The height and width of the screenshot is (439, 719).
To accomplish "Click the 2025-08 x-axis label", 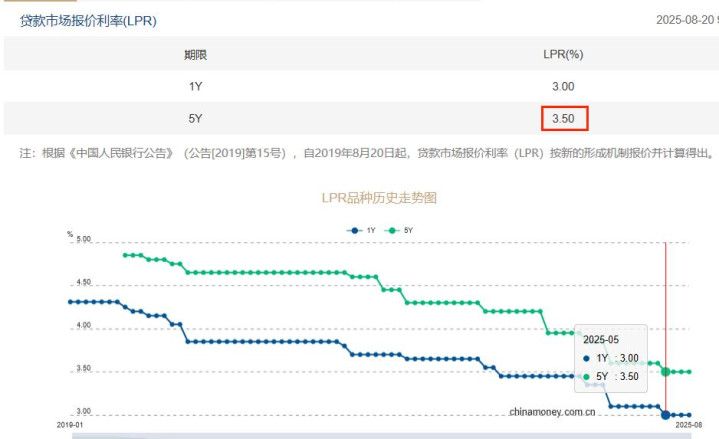I will click(688, 425).
